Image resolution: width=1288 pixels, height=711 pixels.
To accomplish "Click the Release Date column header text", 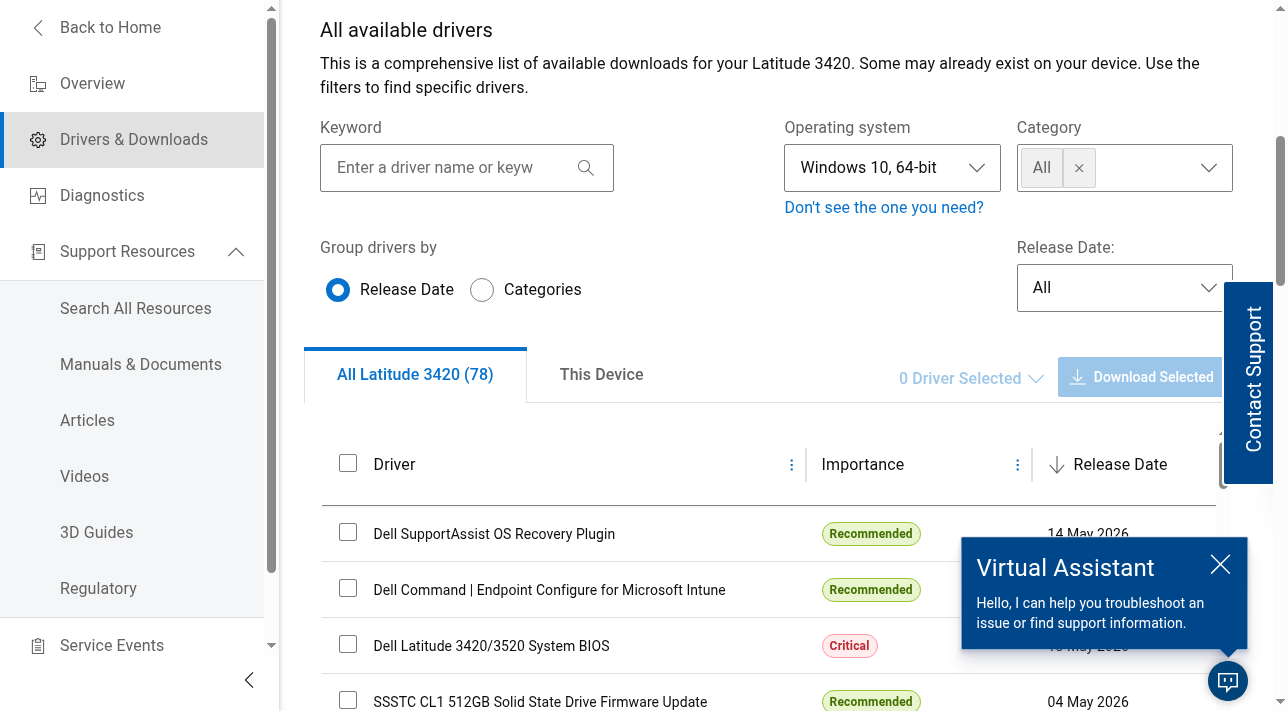I will (1120, 465).
